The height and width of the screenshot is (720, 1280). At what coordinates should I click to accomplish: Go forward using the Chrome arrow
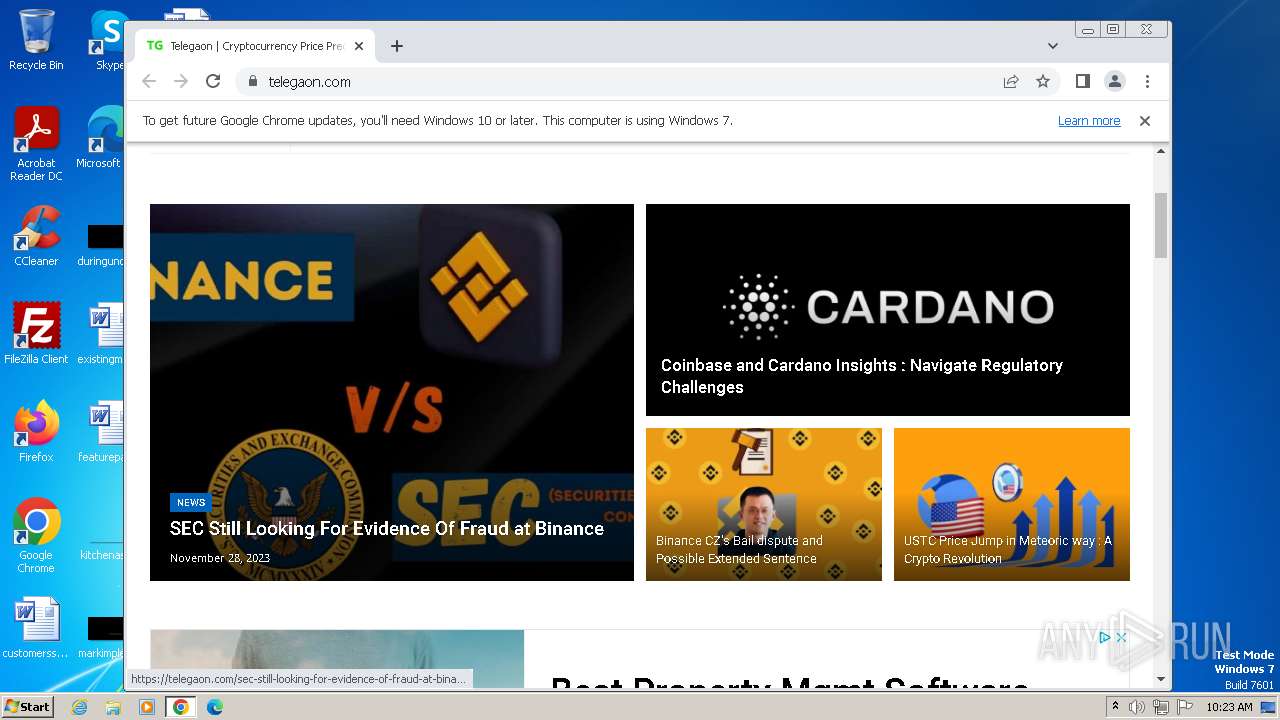[181, 81]
